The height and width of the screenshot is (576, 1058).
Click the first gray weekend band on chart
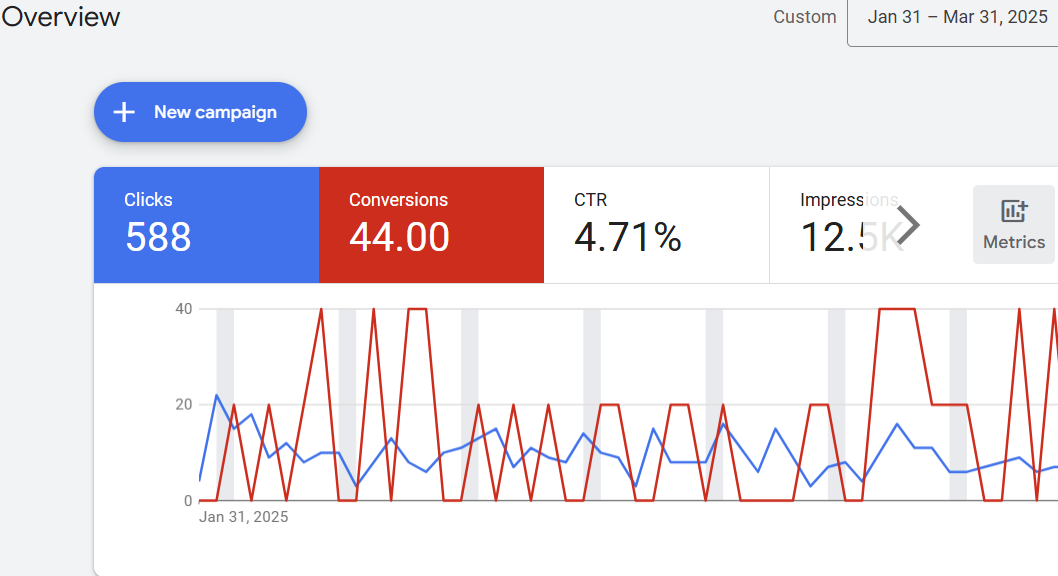click(225, 405)
